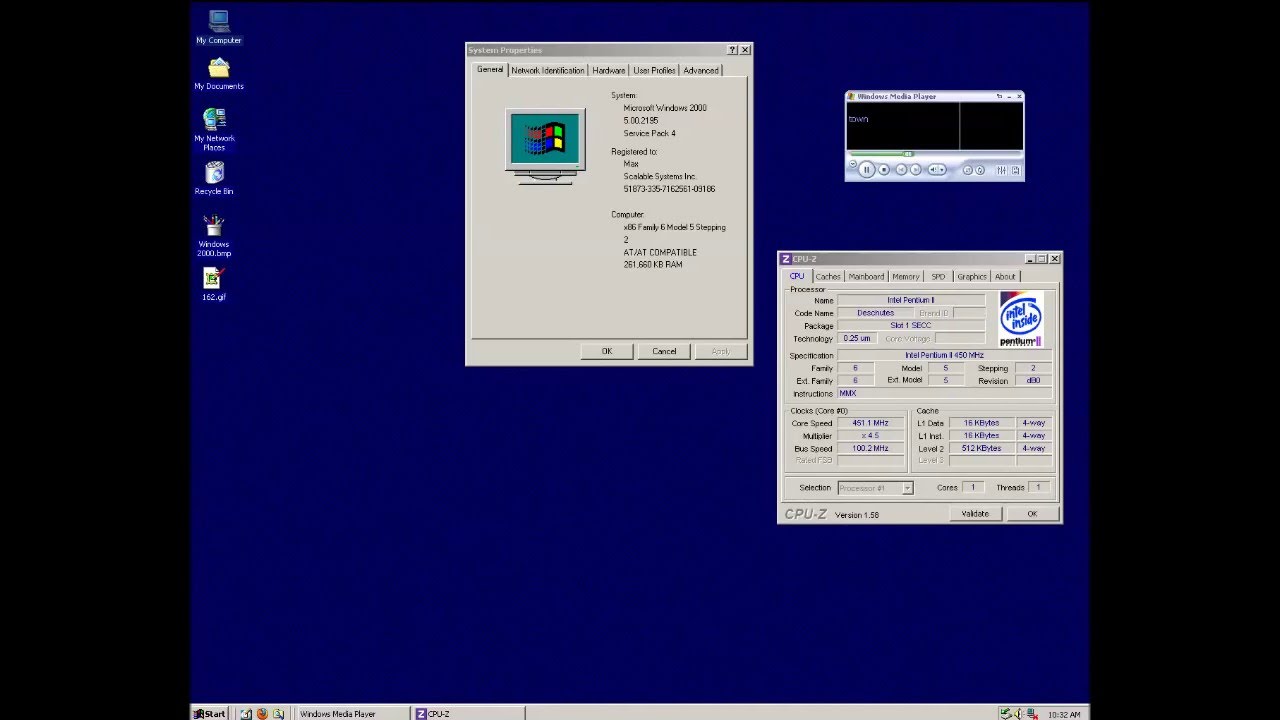Click OK in the CPU-Z window
This screenshot has height=720, width=1280.
[1032, 514]
